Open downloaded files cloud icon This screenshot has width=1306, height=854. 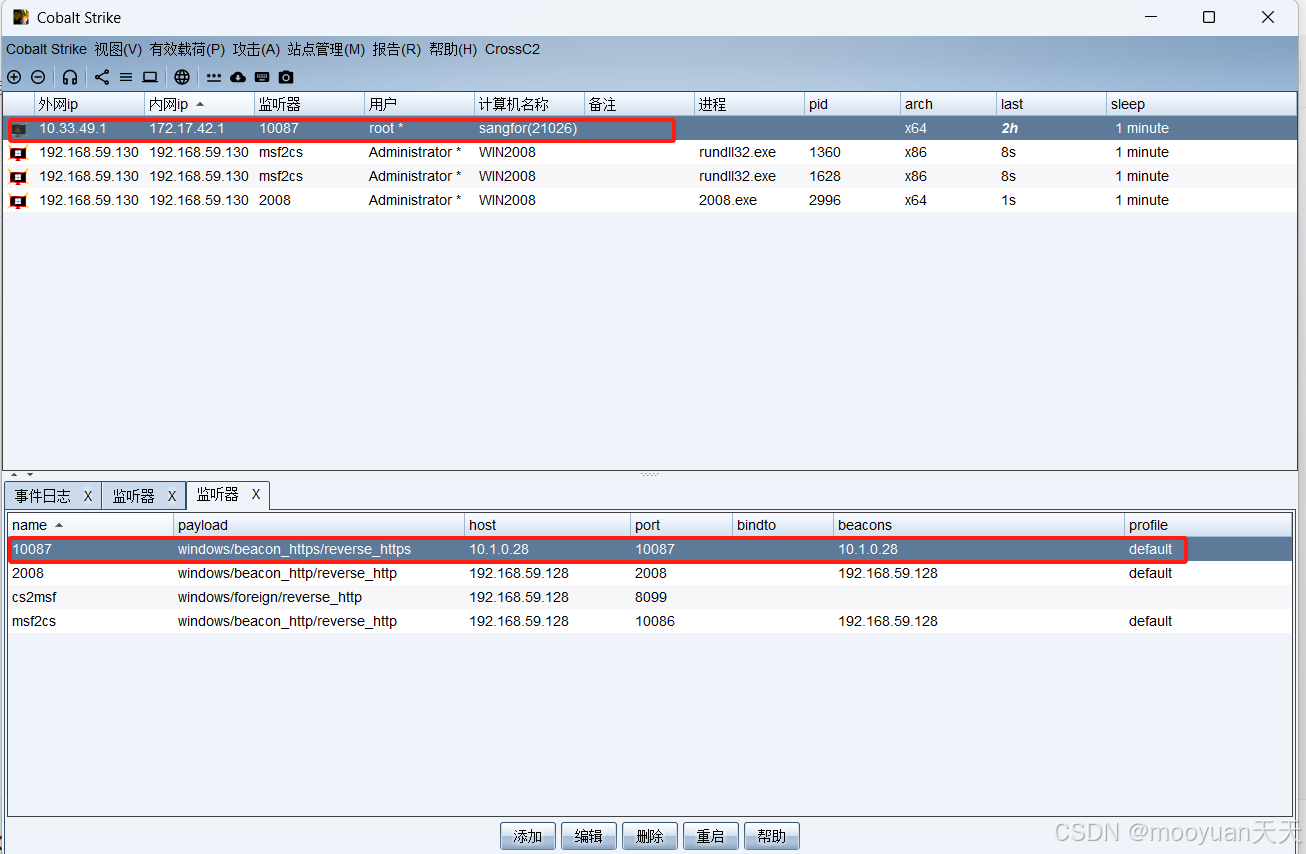click(238, 77)
